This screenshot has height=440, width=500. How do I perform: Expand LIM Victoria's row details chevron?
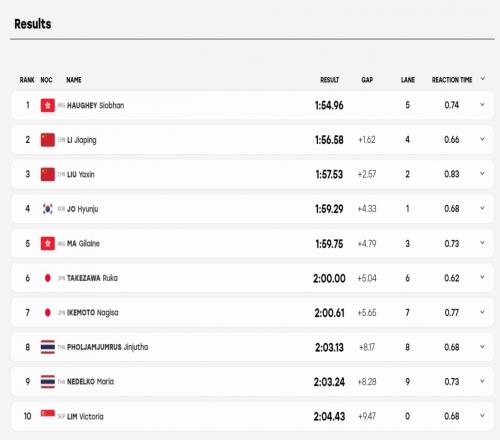pos(482,416)
